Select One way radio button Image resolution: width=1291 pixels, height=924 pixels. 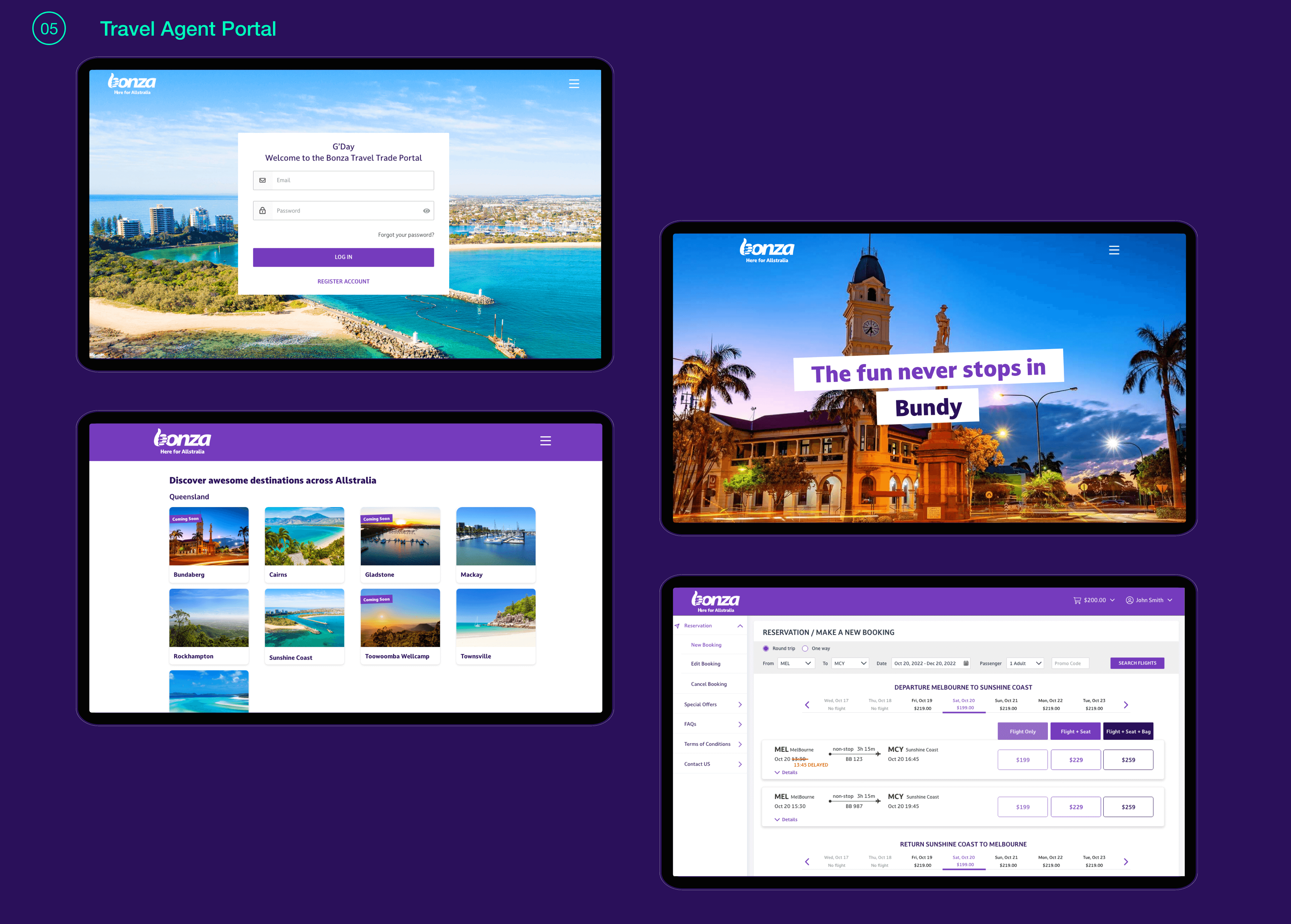point(805,649)
